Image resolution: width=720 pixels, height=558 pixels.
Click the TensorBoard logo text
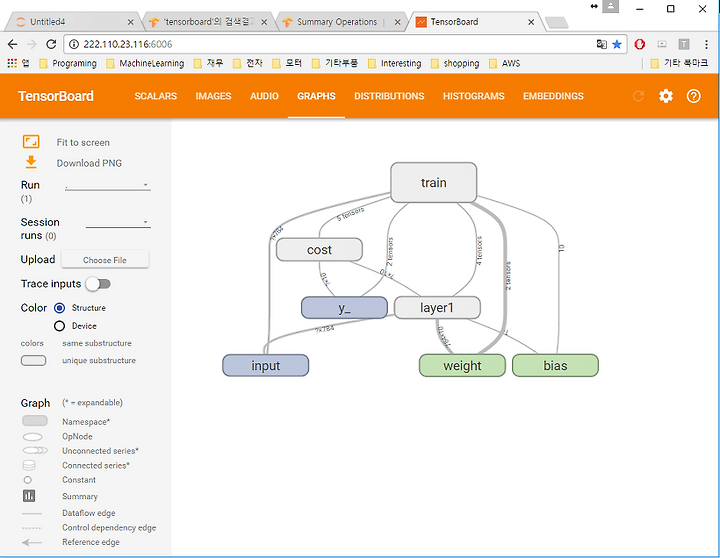click(56, 96)
